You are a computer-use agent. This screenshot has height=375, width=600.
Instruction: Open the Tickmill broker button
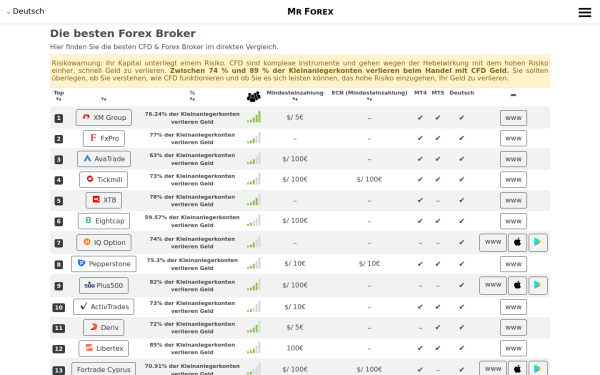[x=104, y=179]
